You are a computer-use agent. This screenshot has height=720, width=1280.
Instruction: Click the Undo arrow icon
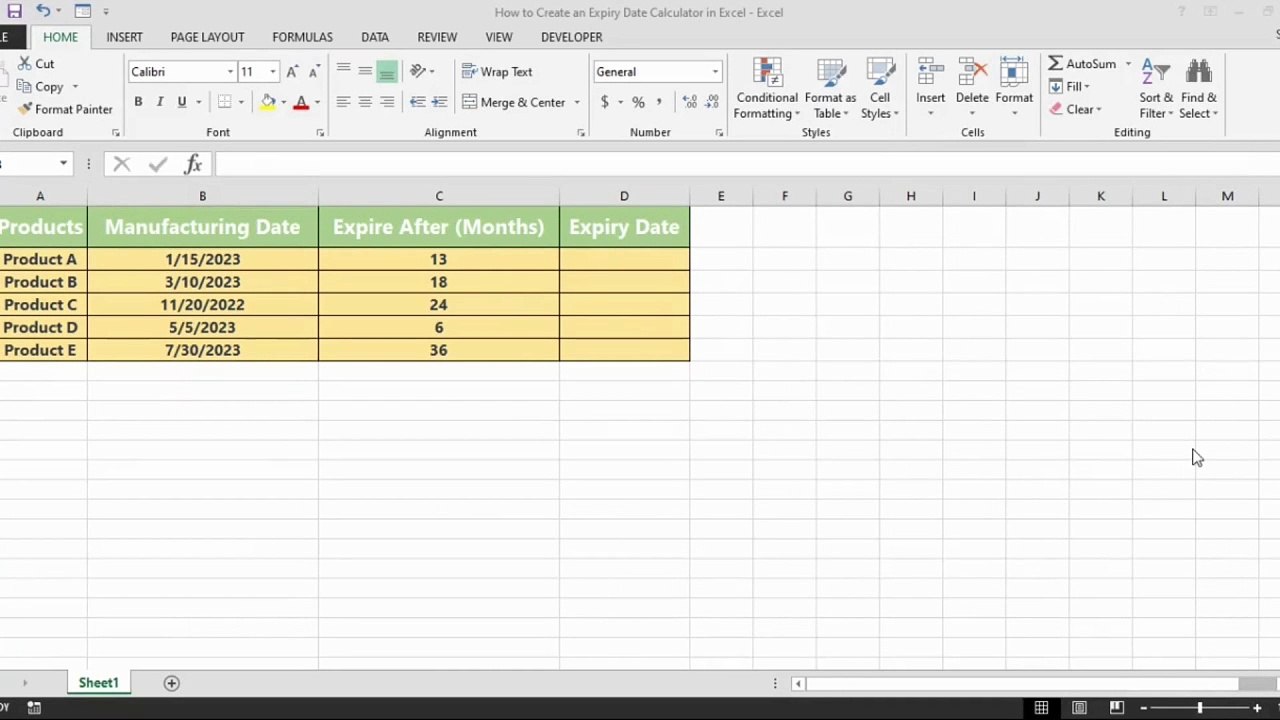pos(43,11)
